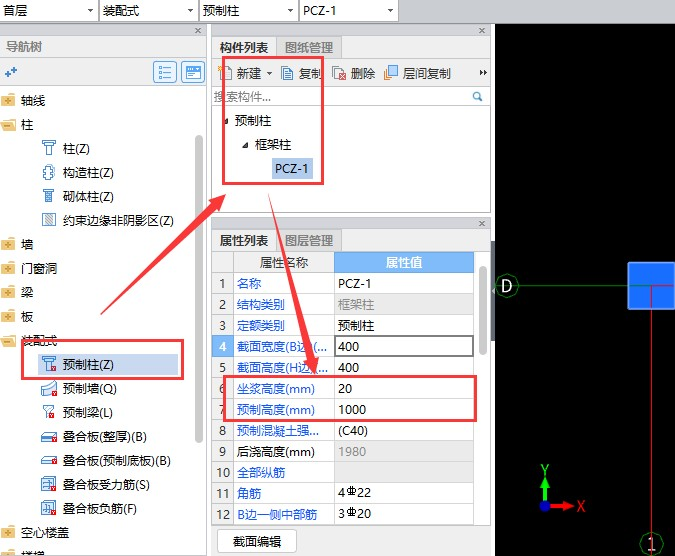Click 复制 copy button
Viewport: 675px width, 556px height.
pos(301,73)
